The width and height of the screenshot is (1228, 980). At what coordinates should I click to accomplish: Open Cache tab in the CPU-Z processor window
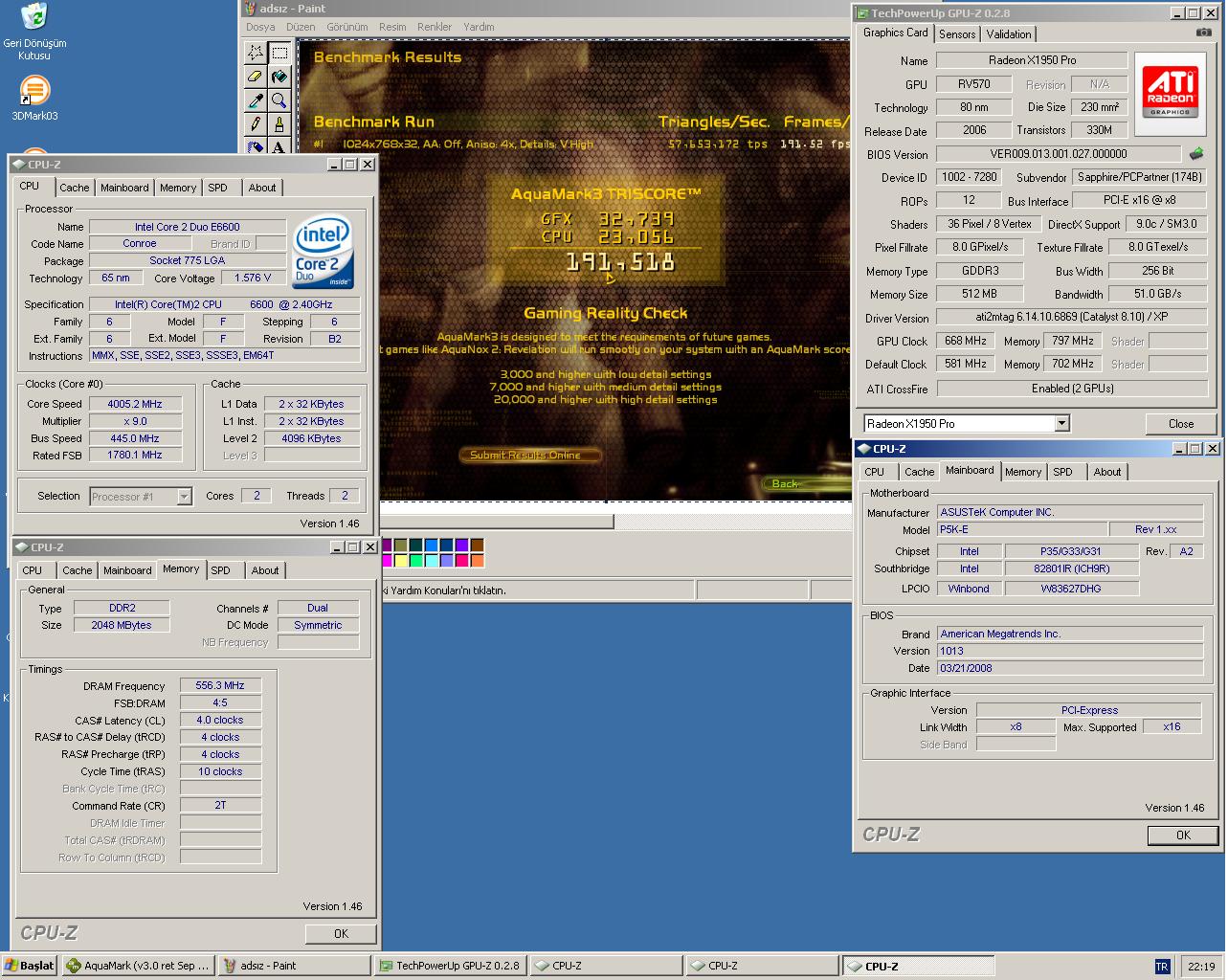tap(75, 188)
